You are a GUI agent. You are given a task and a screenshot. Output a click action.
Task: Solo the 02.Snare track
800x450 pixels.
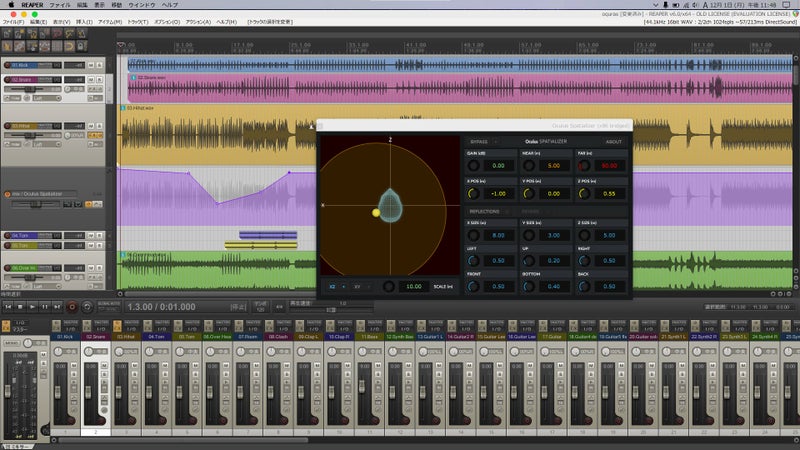coord(99,80)
